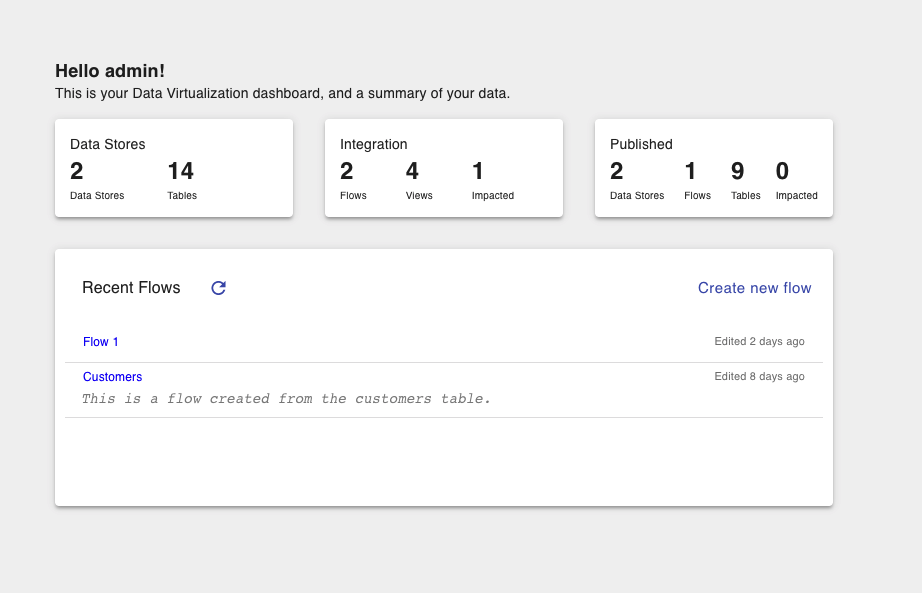This screenshot has height=593, width=922.
Task: Click the Edited 8 days ago timestamp
Action: click(x=759, y=377)
